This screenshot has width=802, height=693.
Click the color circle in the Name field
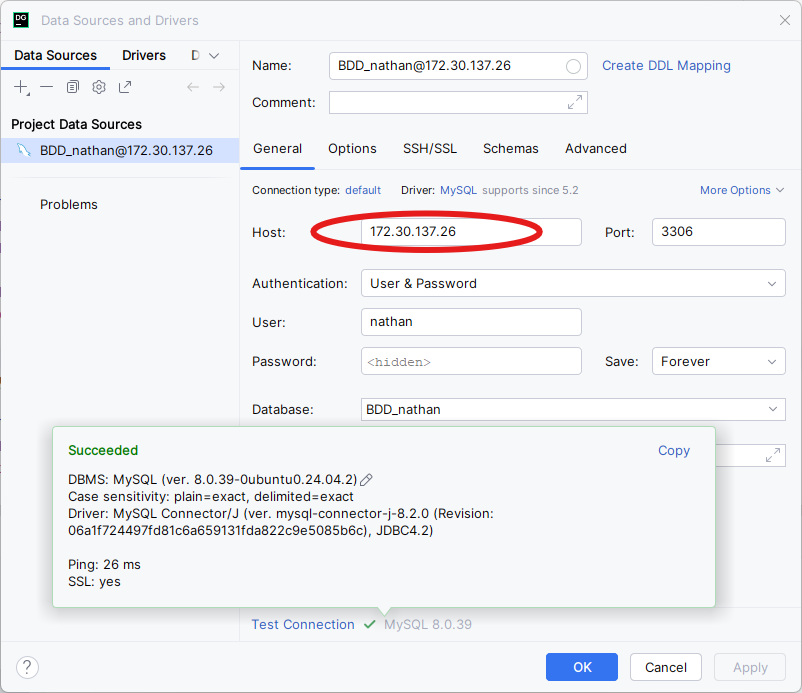[573, 66]
